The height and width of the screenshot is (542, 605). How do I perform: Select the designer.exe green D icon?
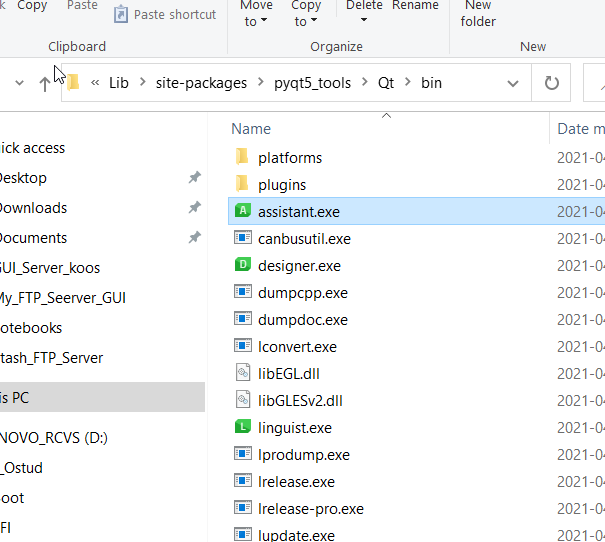click(243, 265)
